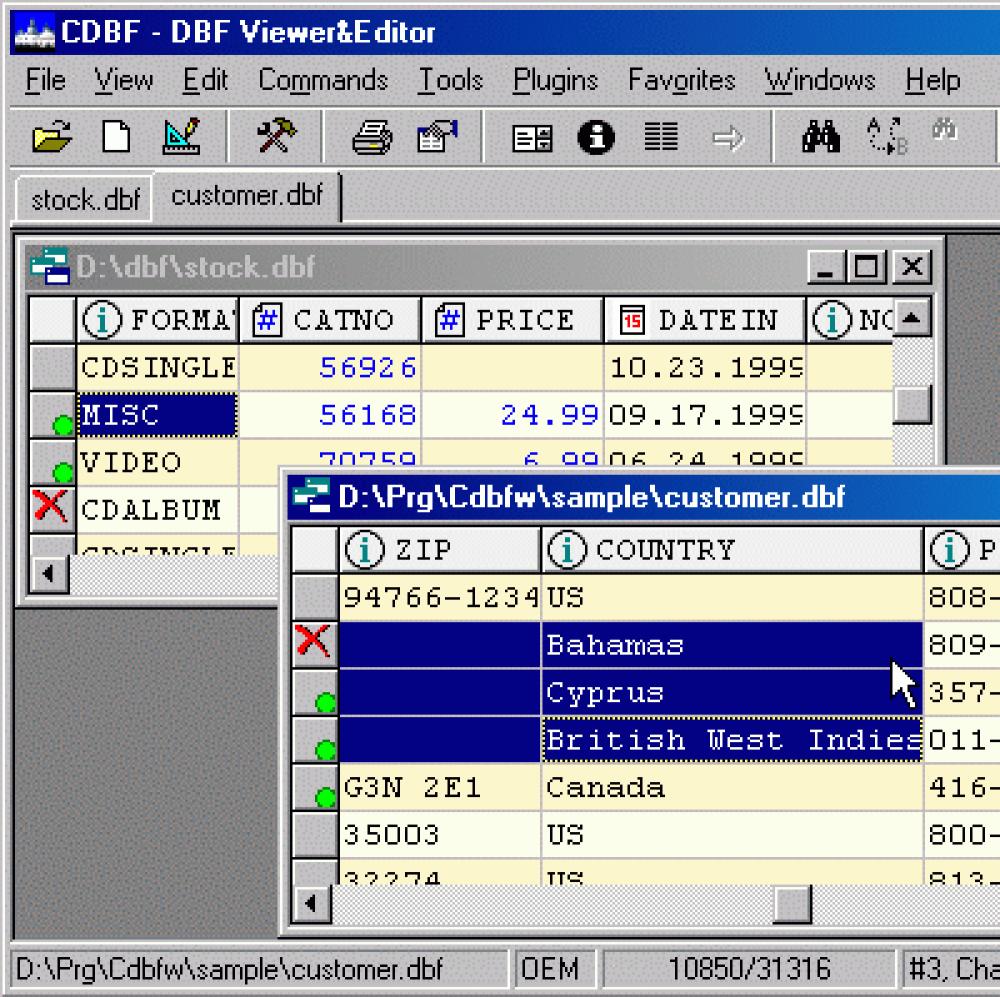Switch to record card view icon
The width and height of the screenshot is (1000, 997).
531,137
